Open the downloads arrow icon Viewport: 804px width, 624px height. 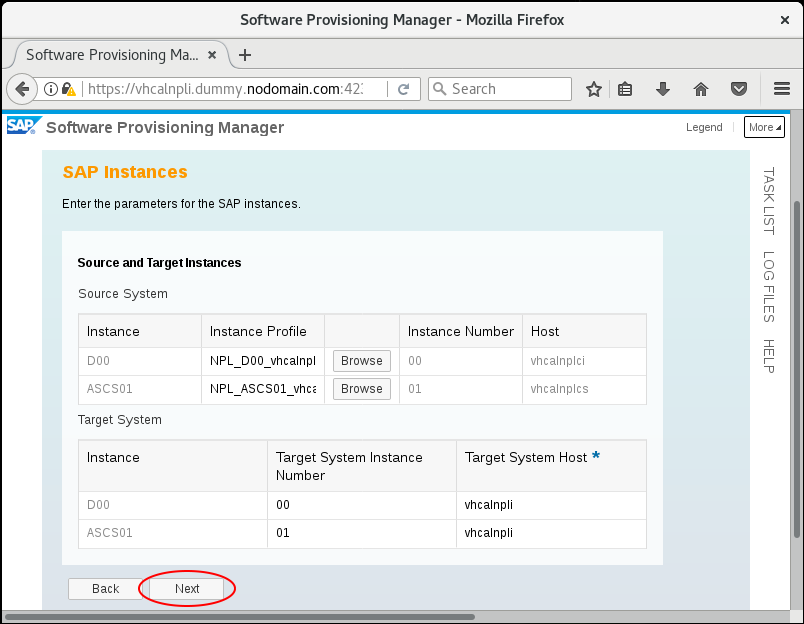click(662, 89)
